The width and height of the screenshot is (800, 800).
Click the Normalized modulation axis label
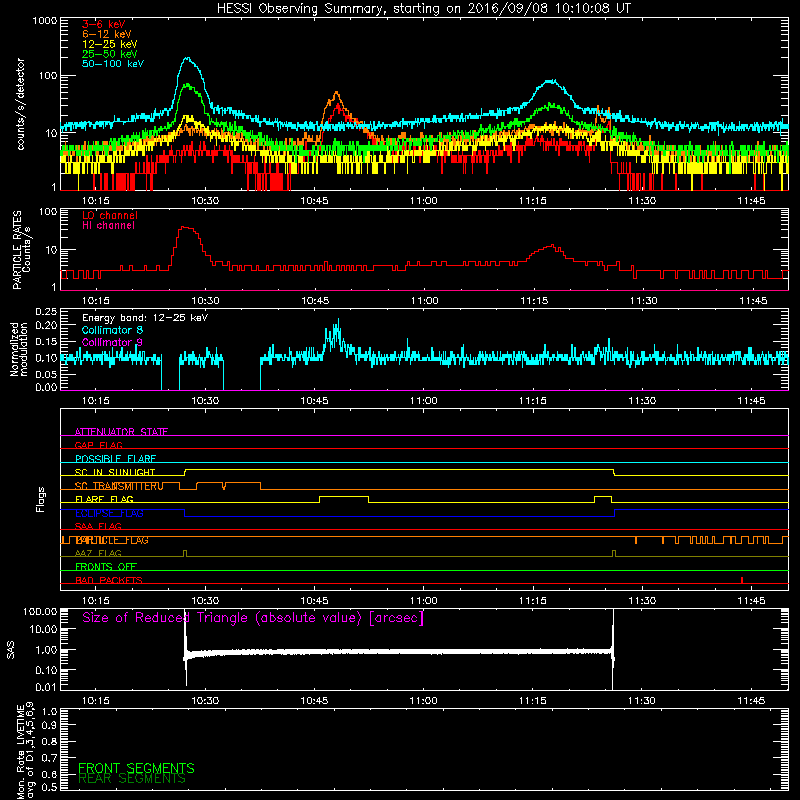19,349
